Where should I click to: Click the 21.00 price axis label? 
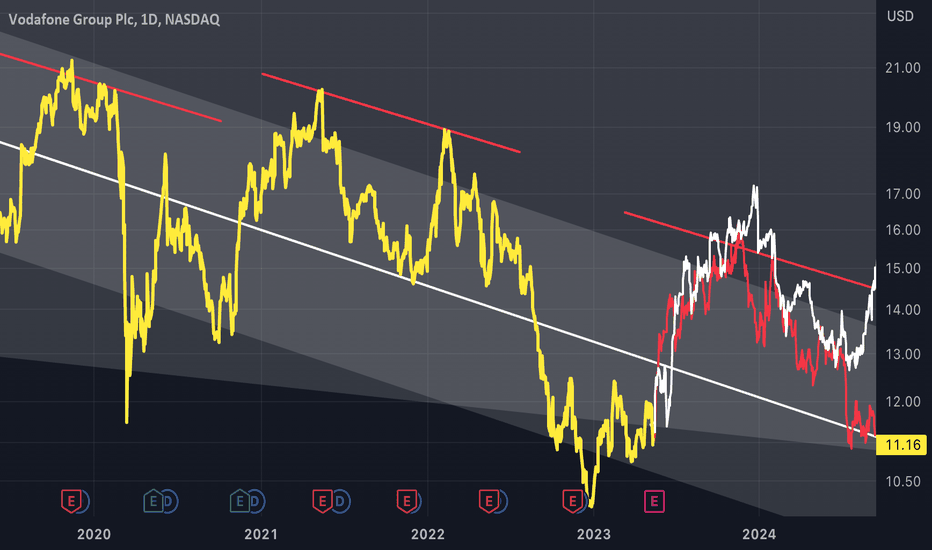[x=903, y=68]
